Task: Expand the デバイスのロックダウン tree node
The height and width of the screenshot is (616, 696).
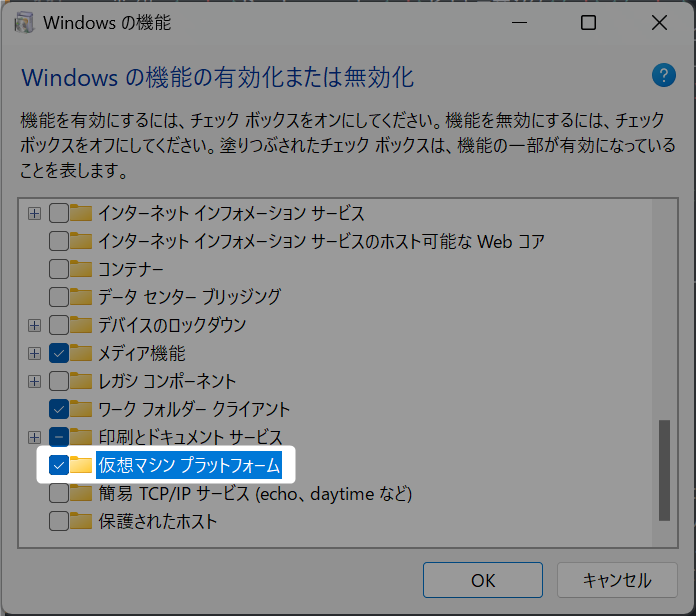Action: pos(34,325)
